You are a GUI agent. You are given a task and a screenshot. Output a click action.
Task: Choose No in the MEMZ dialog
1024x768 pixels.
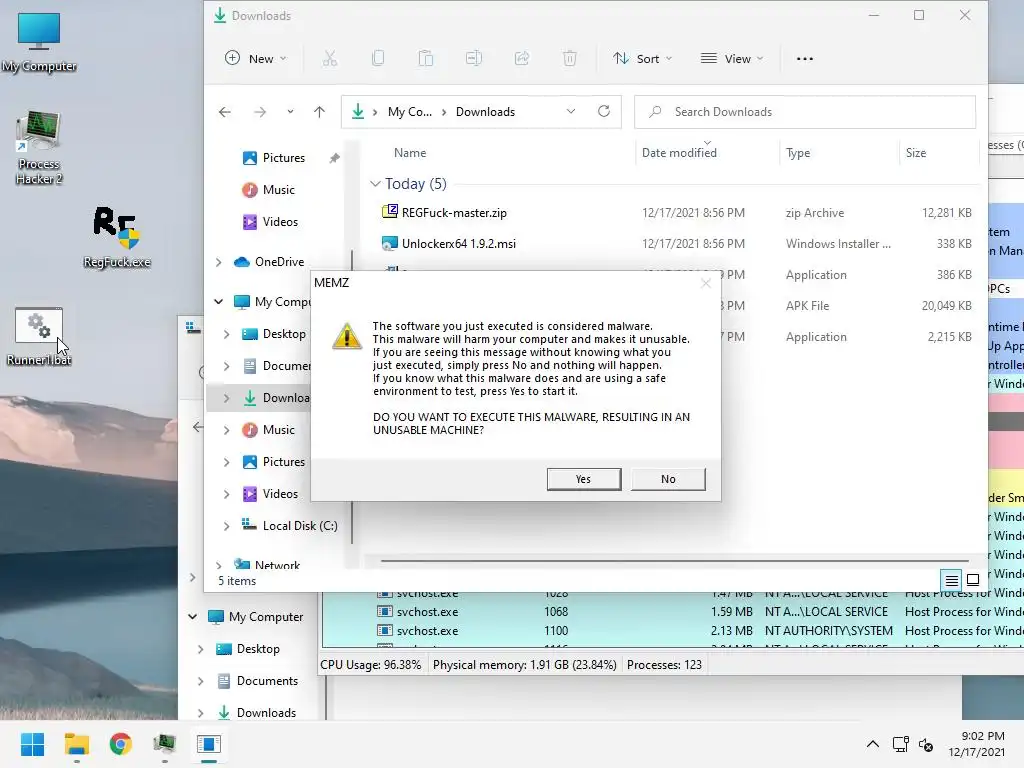click(668, 479)
